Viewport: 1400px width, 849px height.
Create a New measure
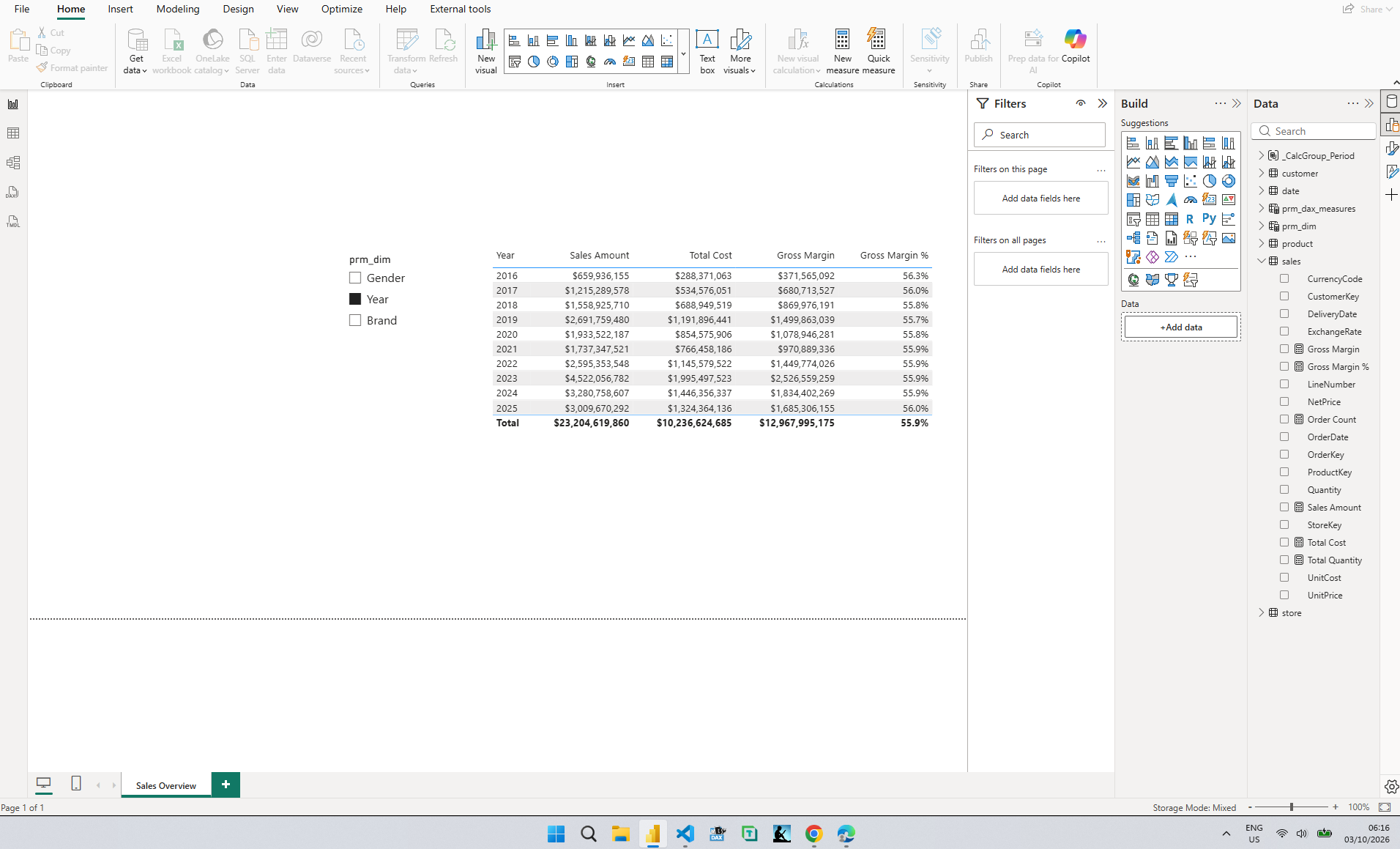pyautogui.click(x=842, y=51)
